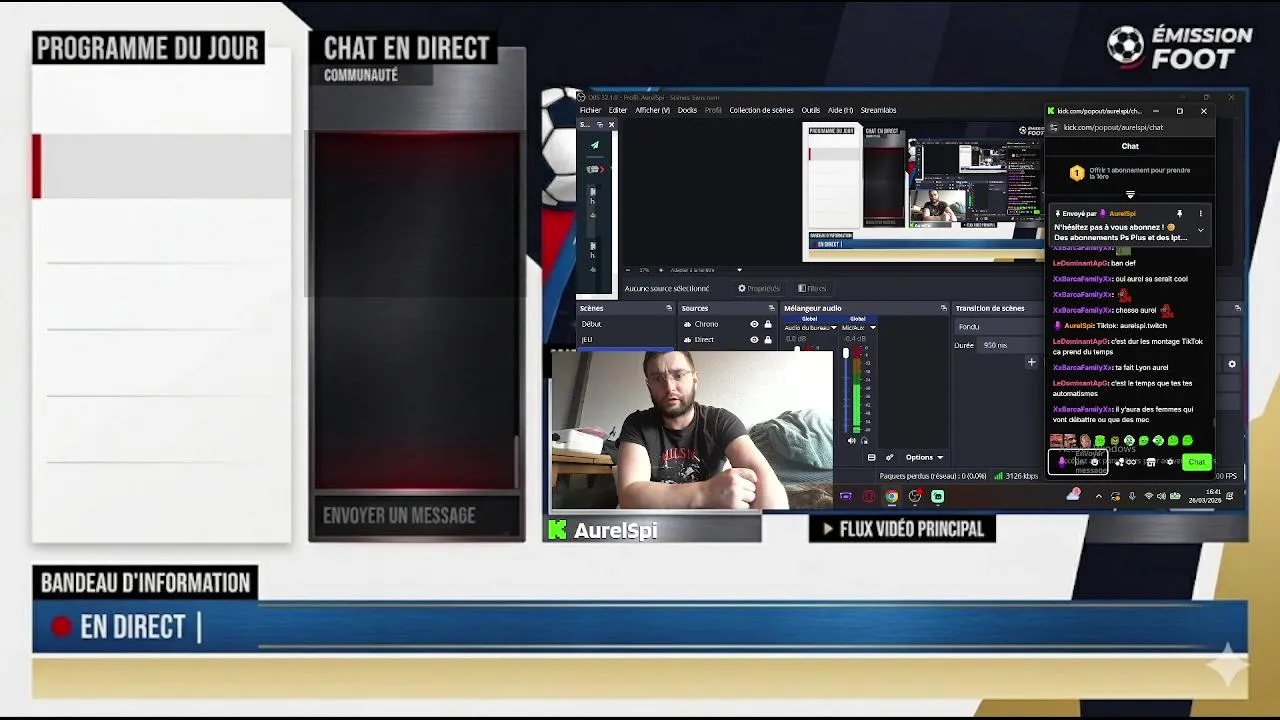The image size is (1280, 720).
Task: Open the Outils menu in OBS
Action: [810, 110]
